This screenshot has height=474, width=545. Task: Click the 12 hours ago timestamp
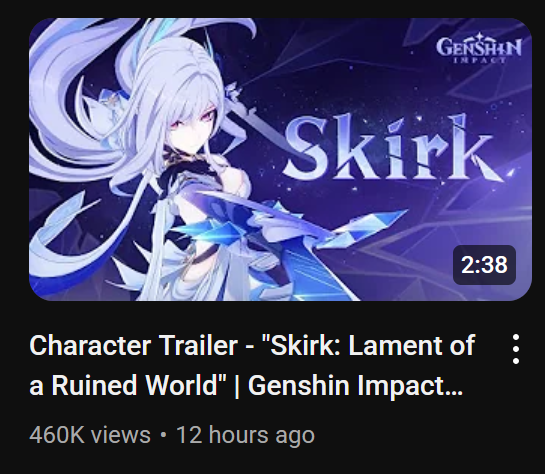point(245,434)
